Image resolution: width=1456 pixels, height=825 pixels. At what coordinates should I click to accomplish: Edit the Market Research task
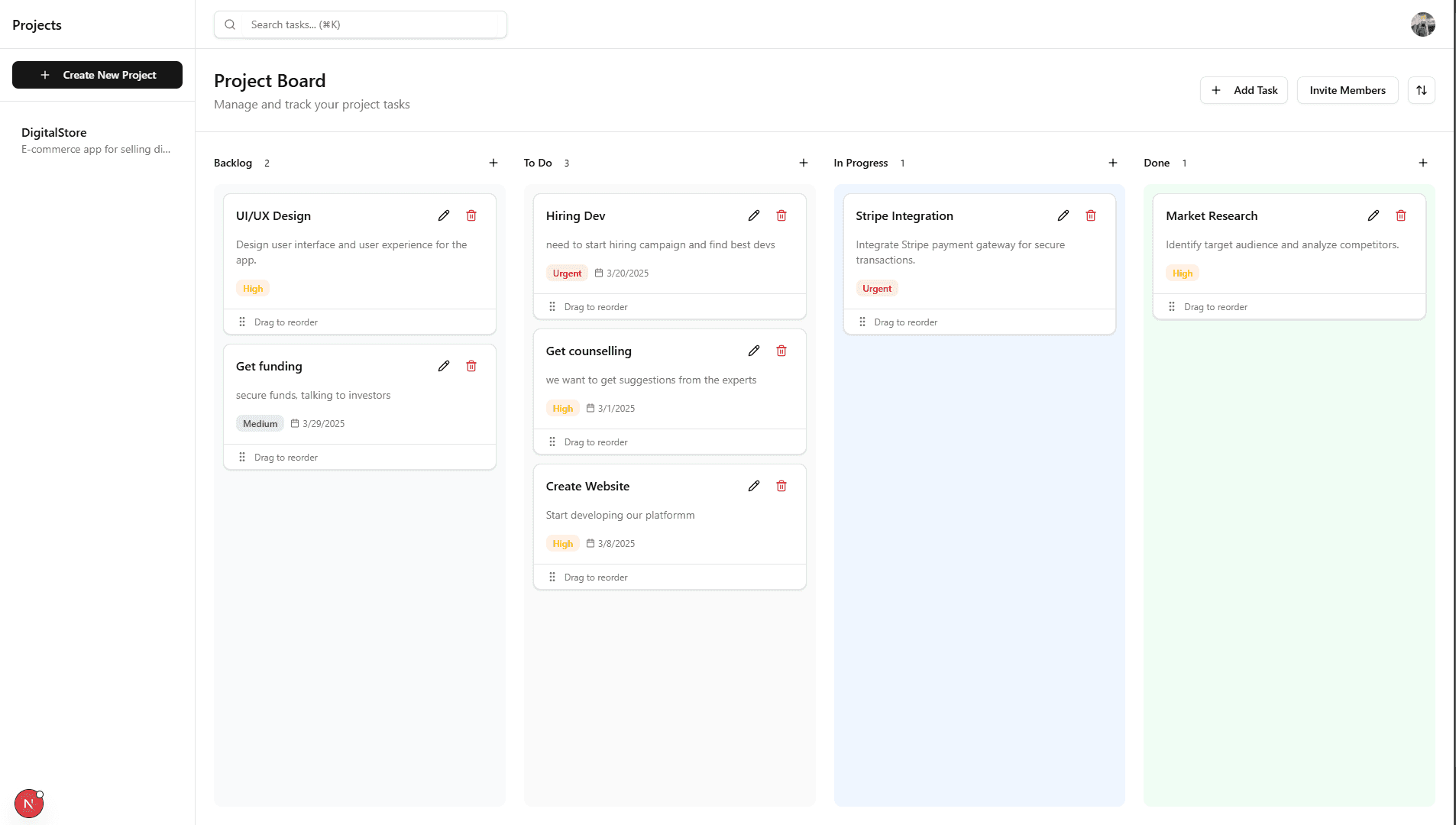tap(1373, 215)
